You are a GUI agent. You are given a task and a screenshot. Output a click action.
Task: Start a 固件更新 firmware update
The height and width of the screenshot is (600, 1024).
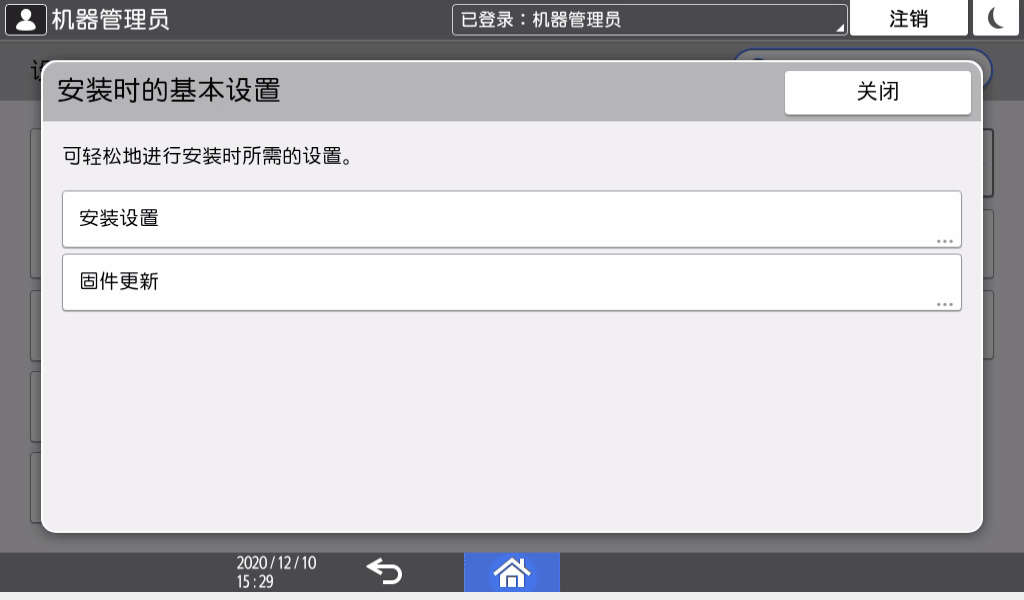(512, 282)
